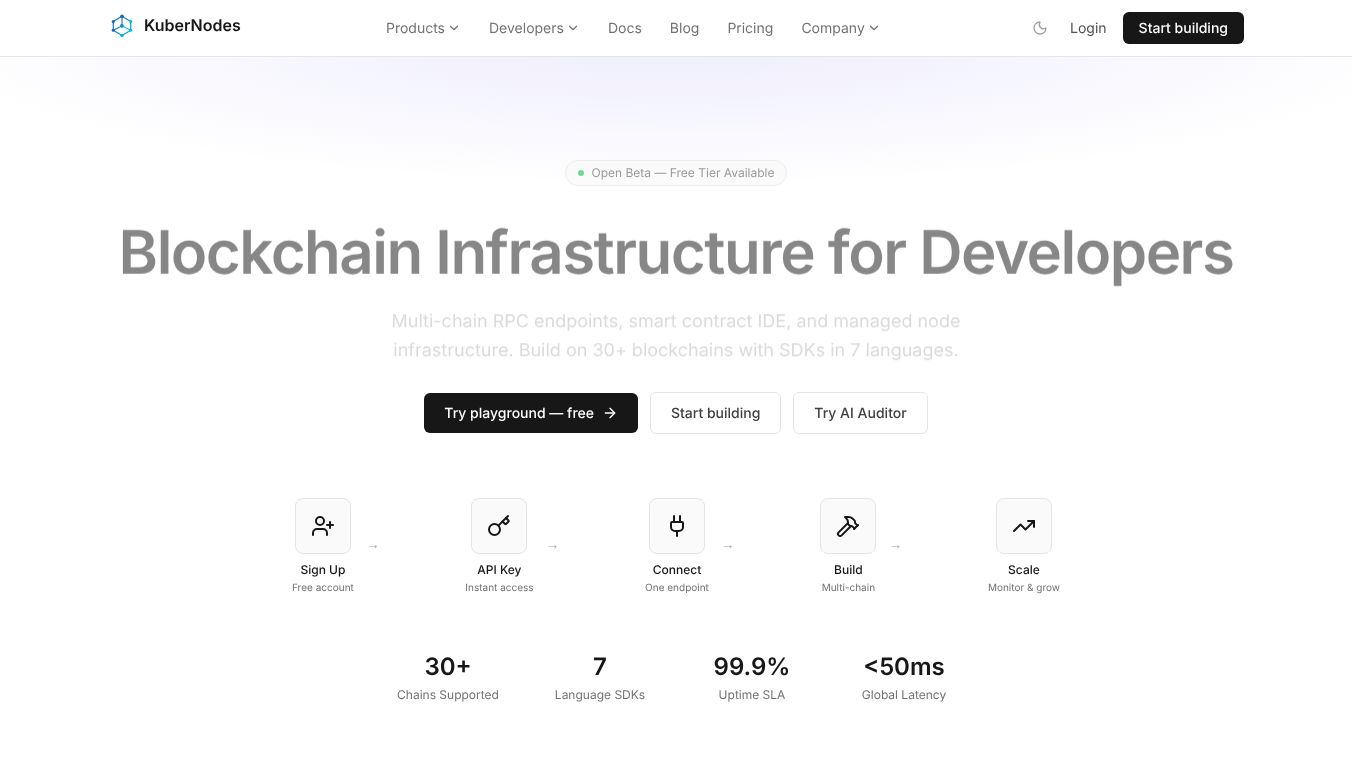Click the Login link

coord(1088,28)
